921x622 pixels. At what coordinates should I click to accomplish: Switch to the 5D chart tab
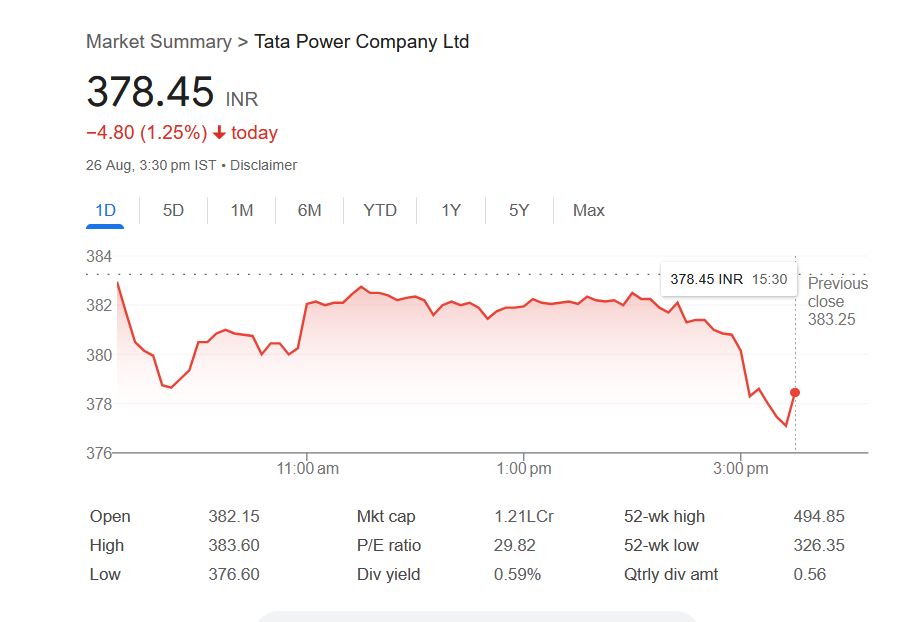(x=173, y=210)
